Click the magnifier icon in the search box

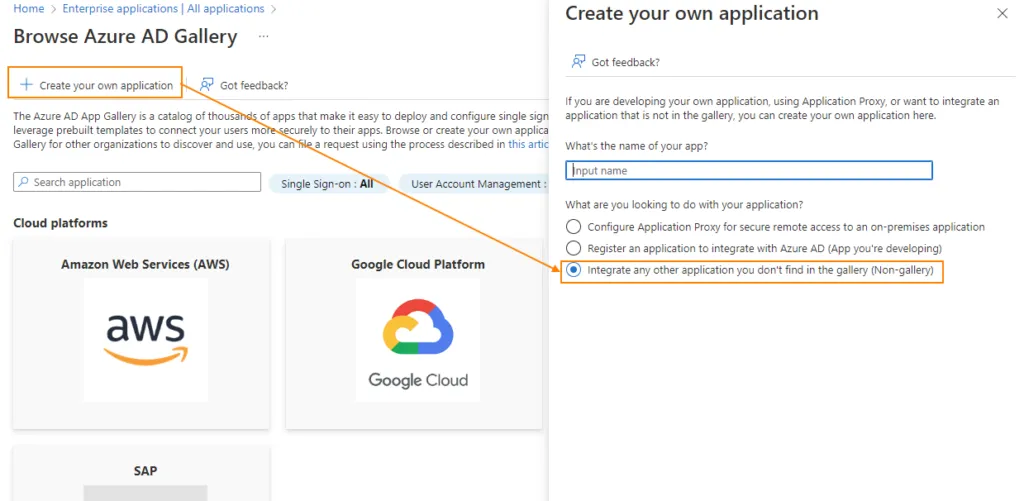coord(24,182)
